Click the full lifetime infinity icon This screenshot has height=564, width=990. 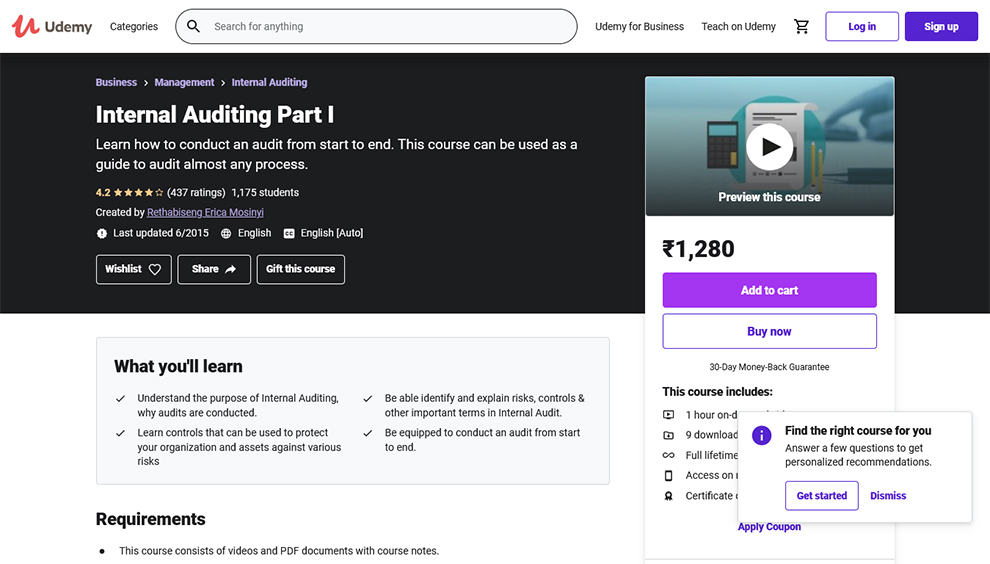click(668, 455)
